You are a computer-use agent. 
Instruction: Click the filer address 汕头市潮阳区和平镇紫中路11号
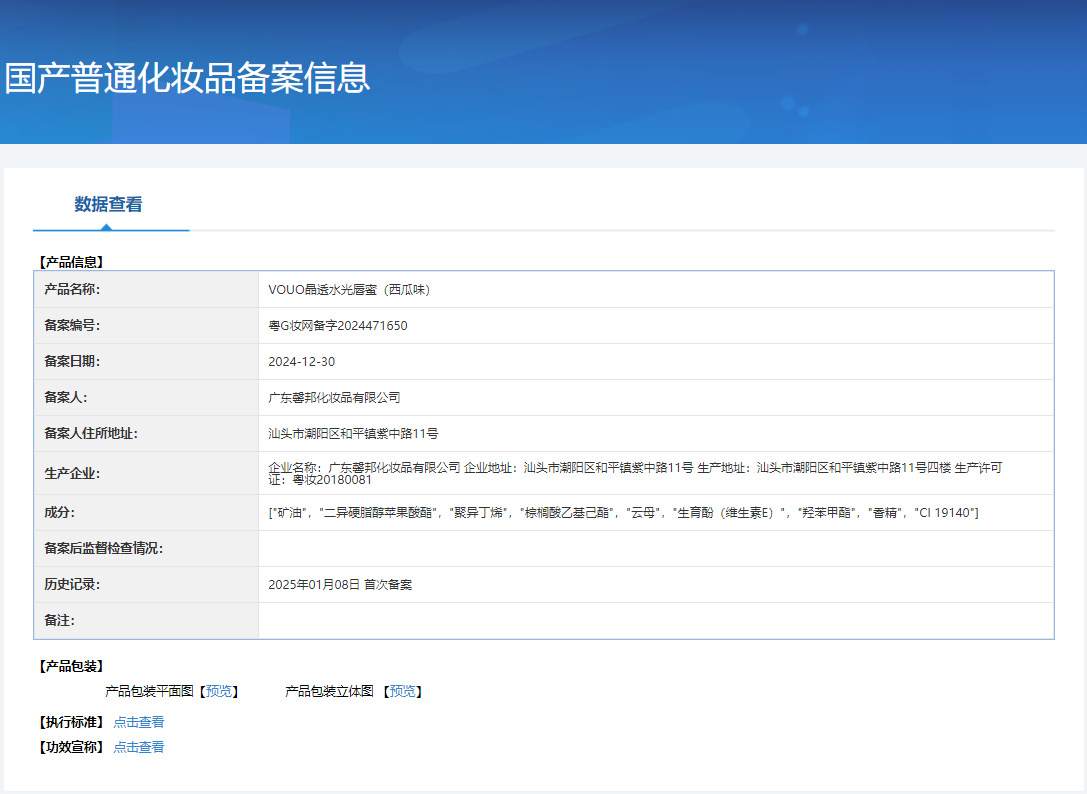click(x=353, y=434)
